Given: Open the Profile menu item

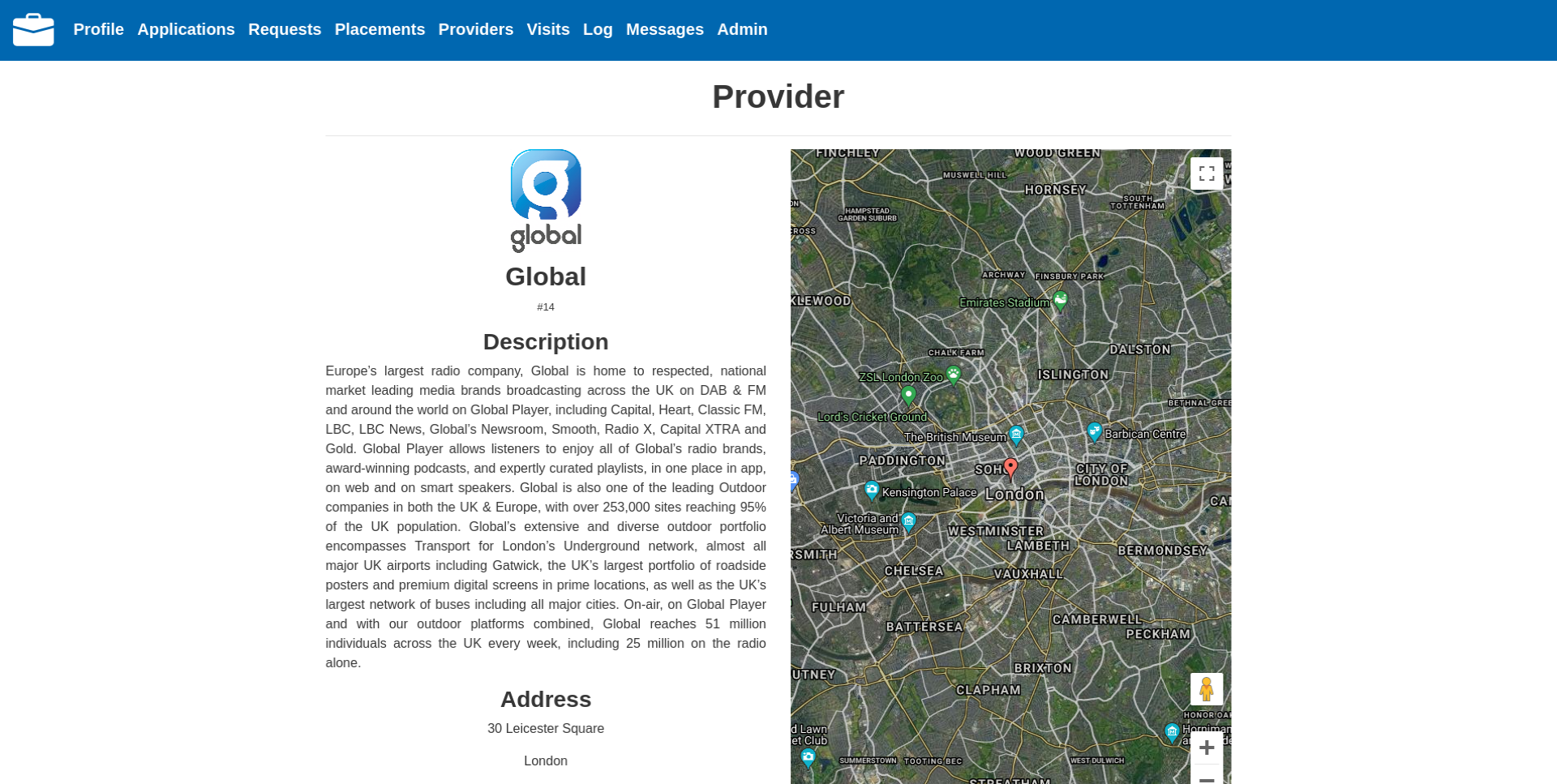Looking at the screenshot, I should click(x=98, y=29).
